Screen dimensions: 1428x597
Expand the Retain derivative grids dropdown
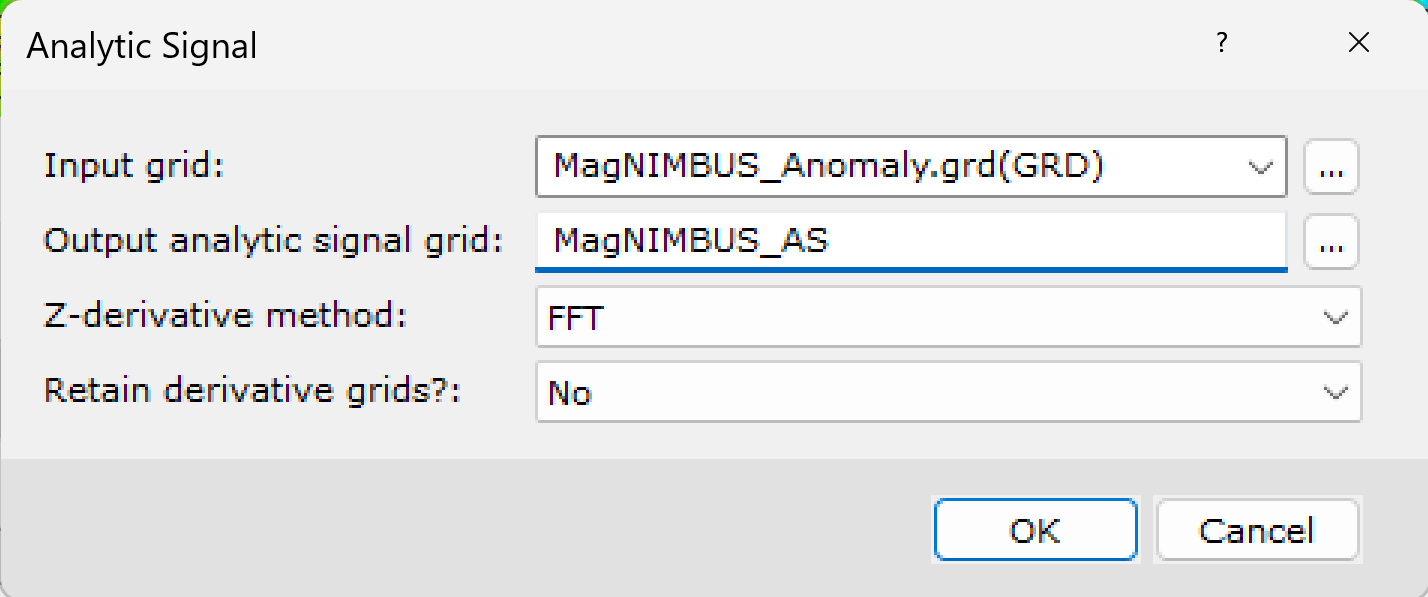(x=1335, y=391)
